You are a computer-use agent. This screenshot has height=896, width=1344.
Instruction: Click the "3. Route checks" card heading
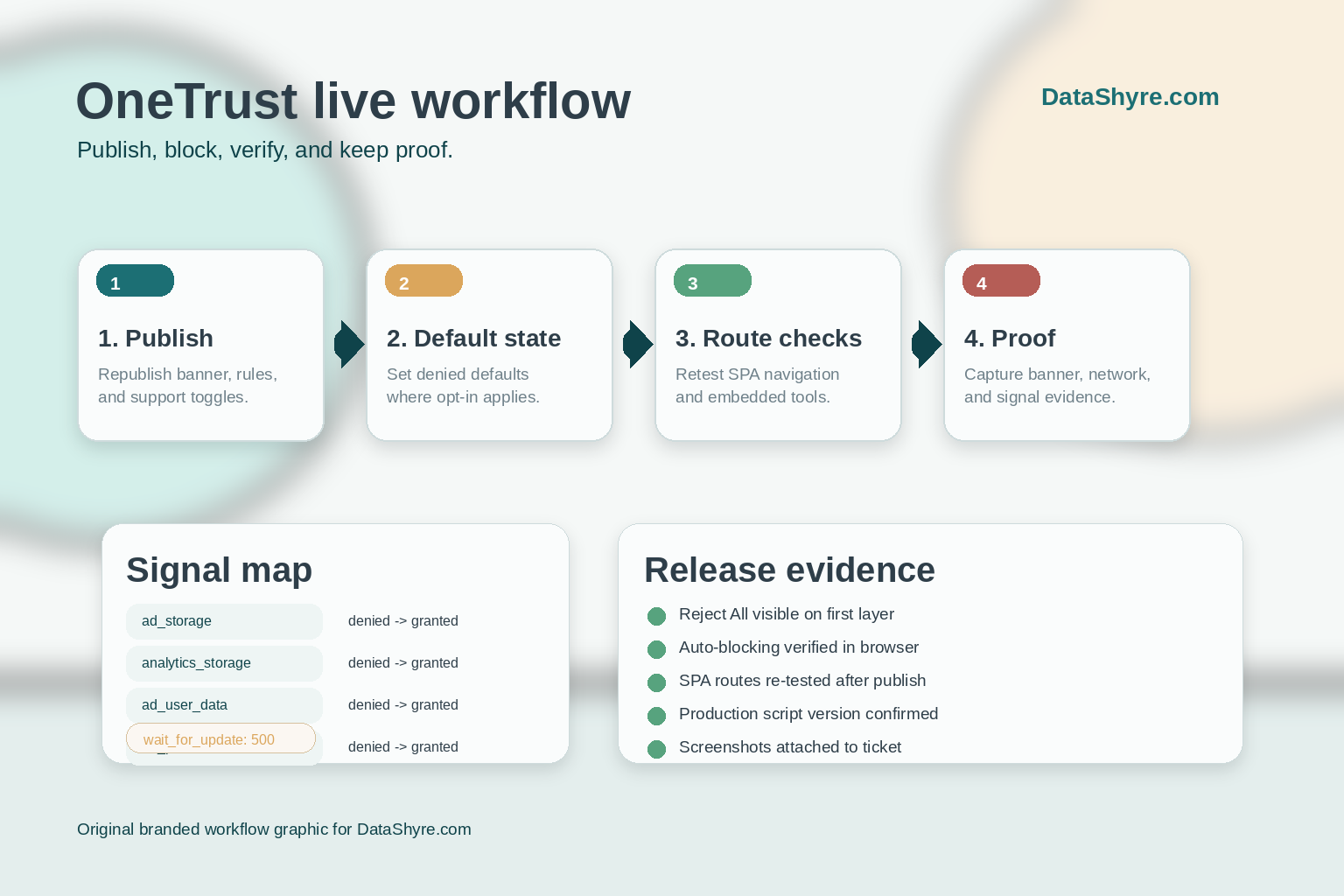[768, 339]
